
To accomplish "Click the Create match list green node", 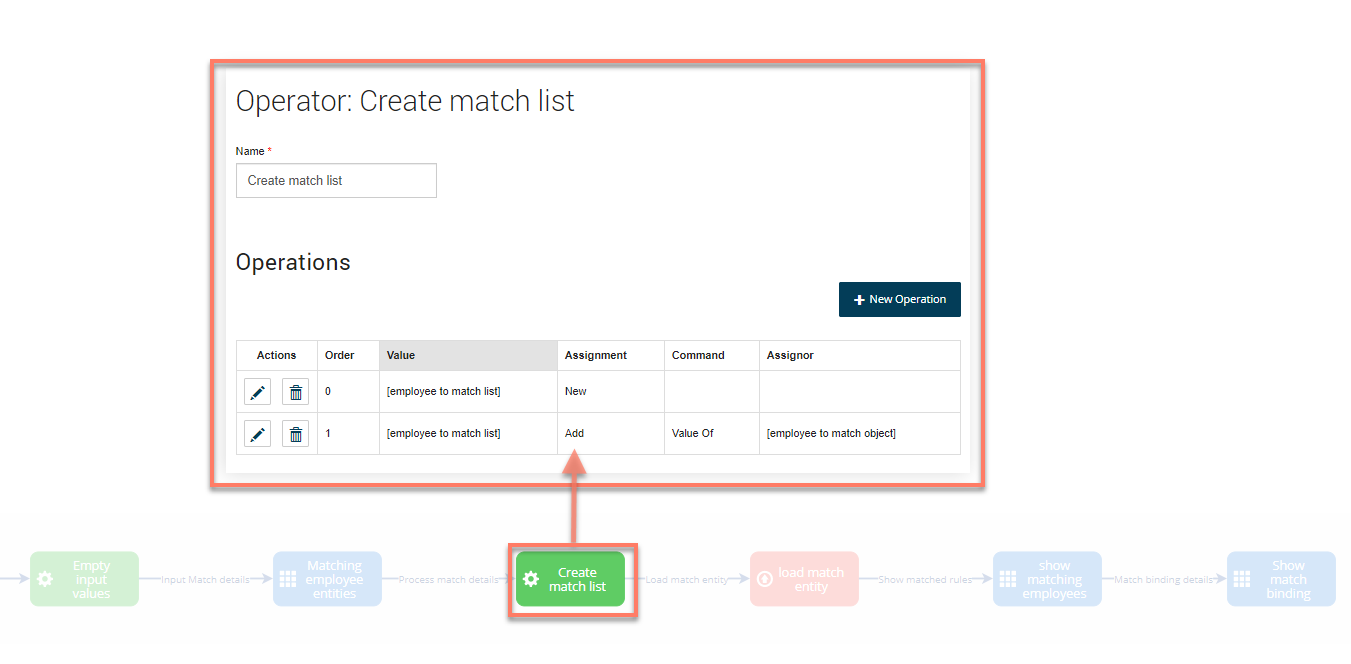I will (x=570, y=578).
